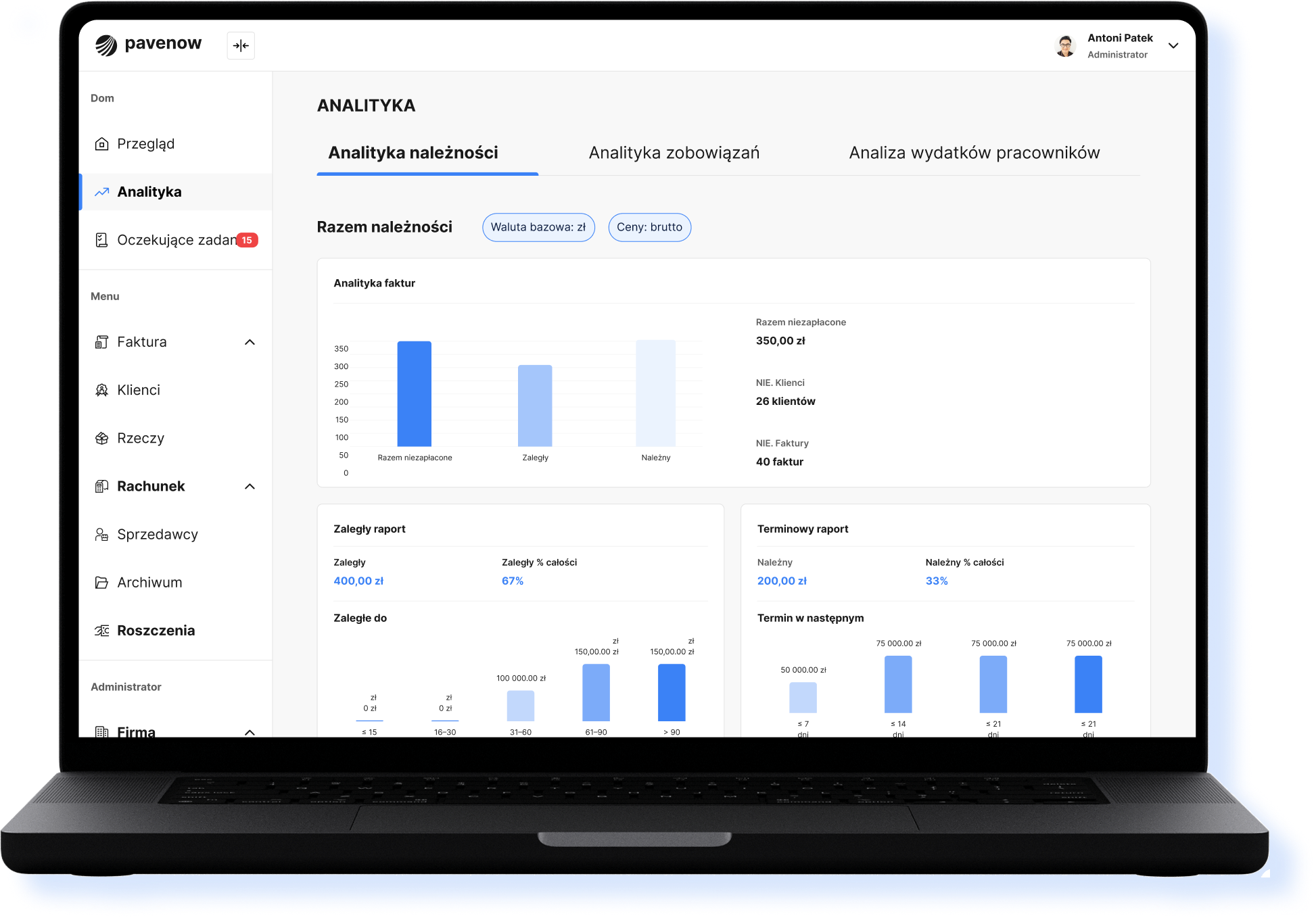Click the red 15 notification badge
The image size is (1316, 920).
pyautogui.click(x=247, y=240)
